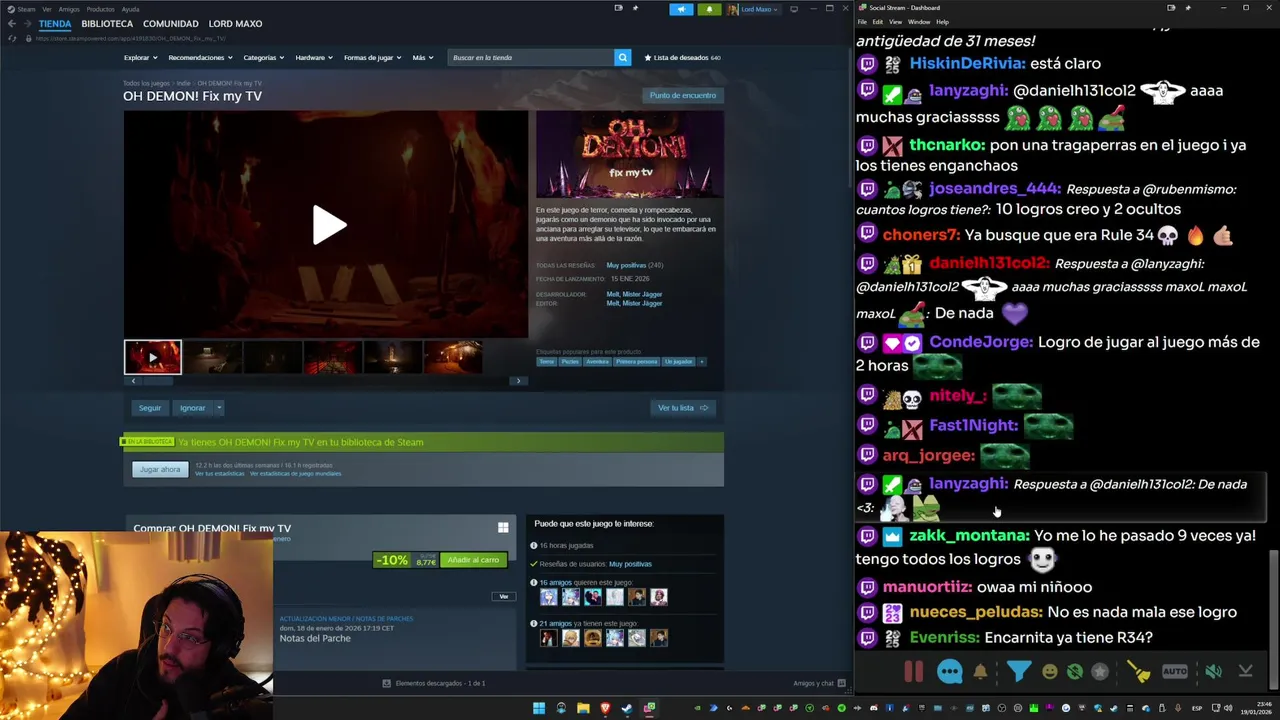The image size is (1280, 720).
Task: Expand the Recomendaciones dropdown
Action: pyautogui.click(x=200, y=57)
